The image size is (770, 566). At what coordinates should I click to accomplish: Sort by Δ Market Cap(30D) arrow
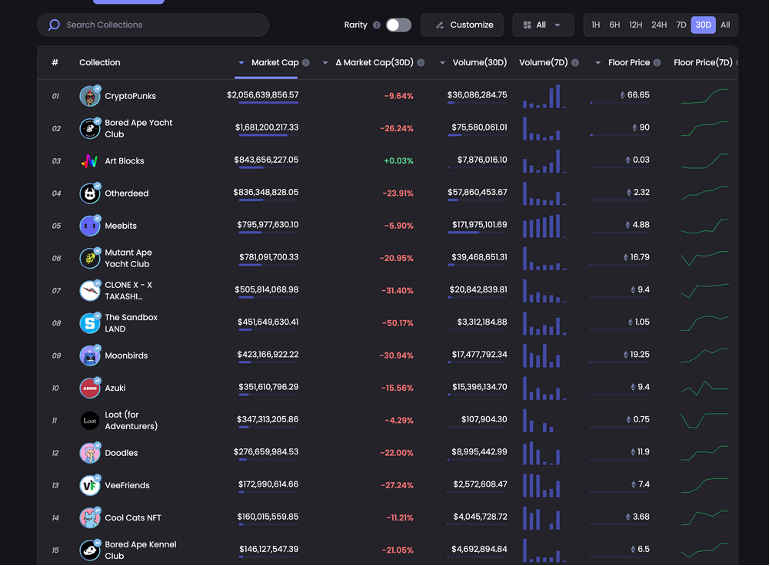click(x=325, y=62)
